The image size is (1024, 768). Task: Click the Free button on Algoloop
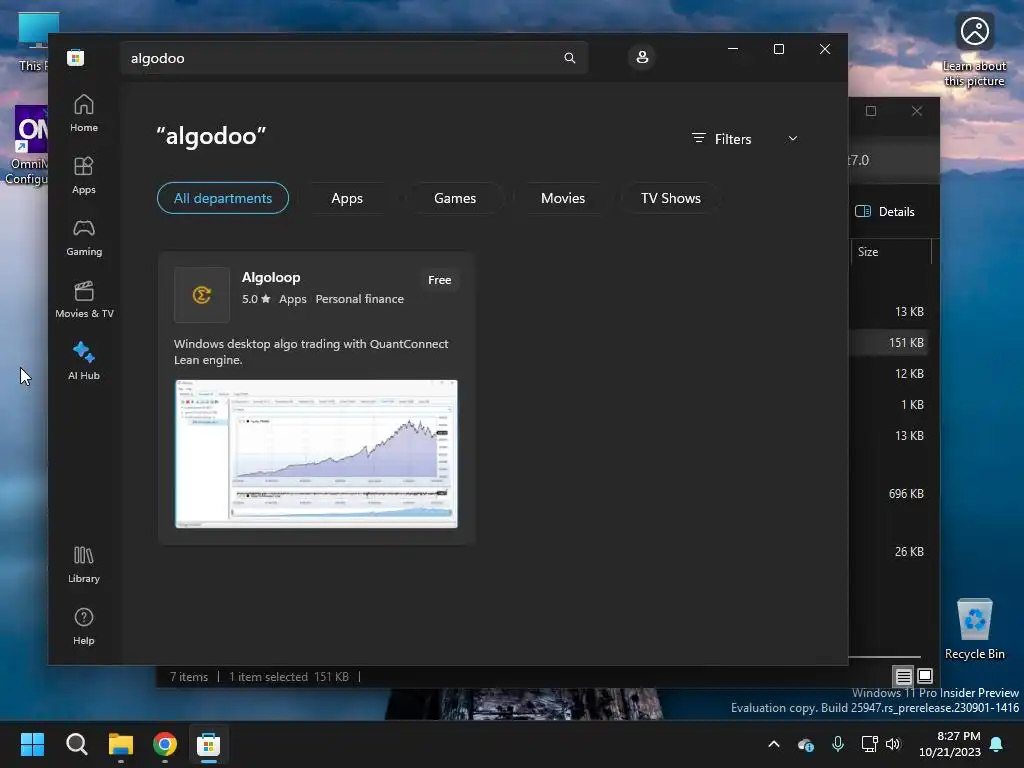tap(440, 280)
